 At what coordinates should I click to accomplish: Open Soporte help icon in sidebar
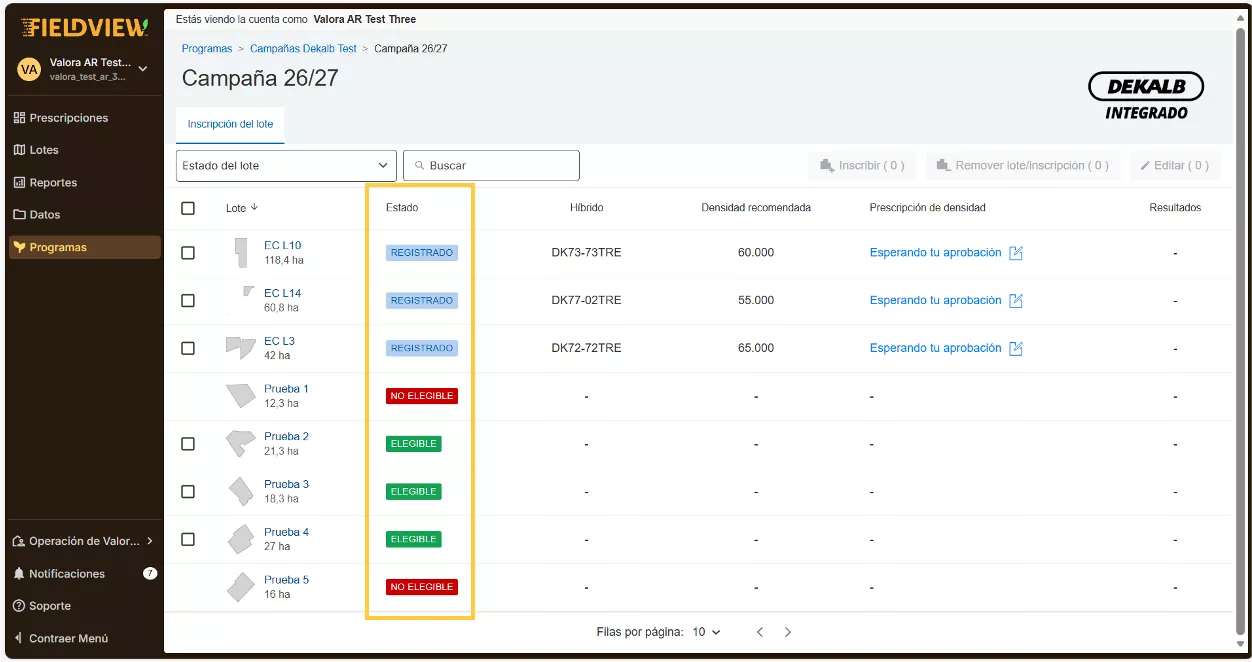pyautogui.click(x=19, y=606)
